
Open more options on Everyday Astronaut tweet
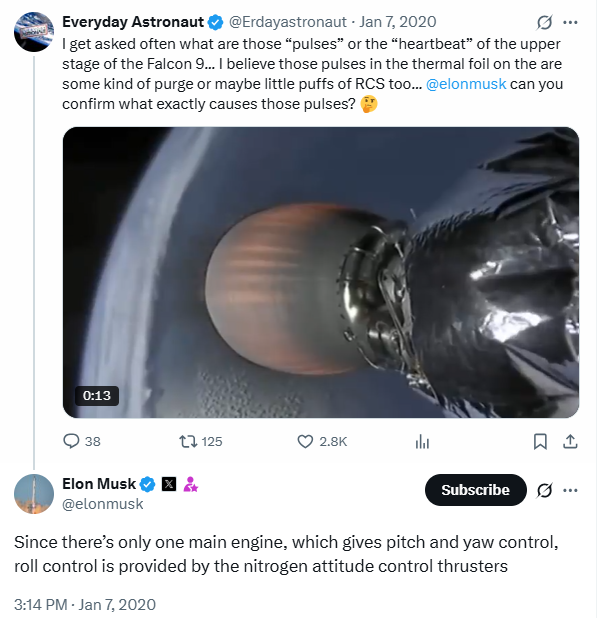point(571,22)
